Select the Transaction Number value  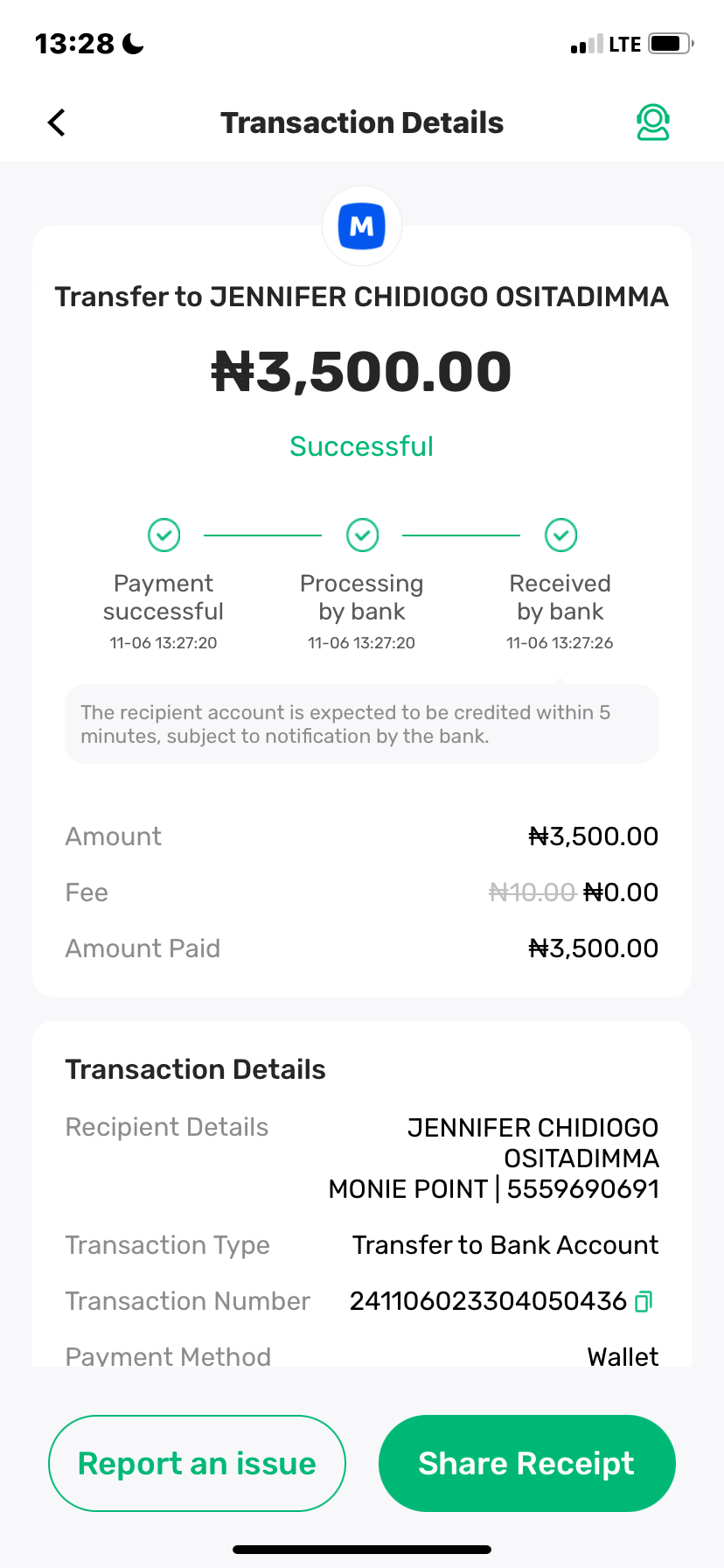488,1301
